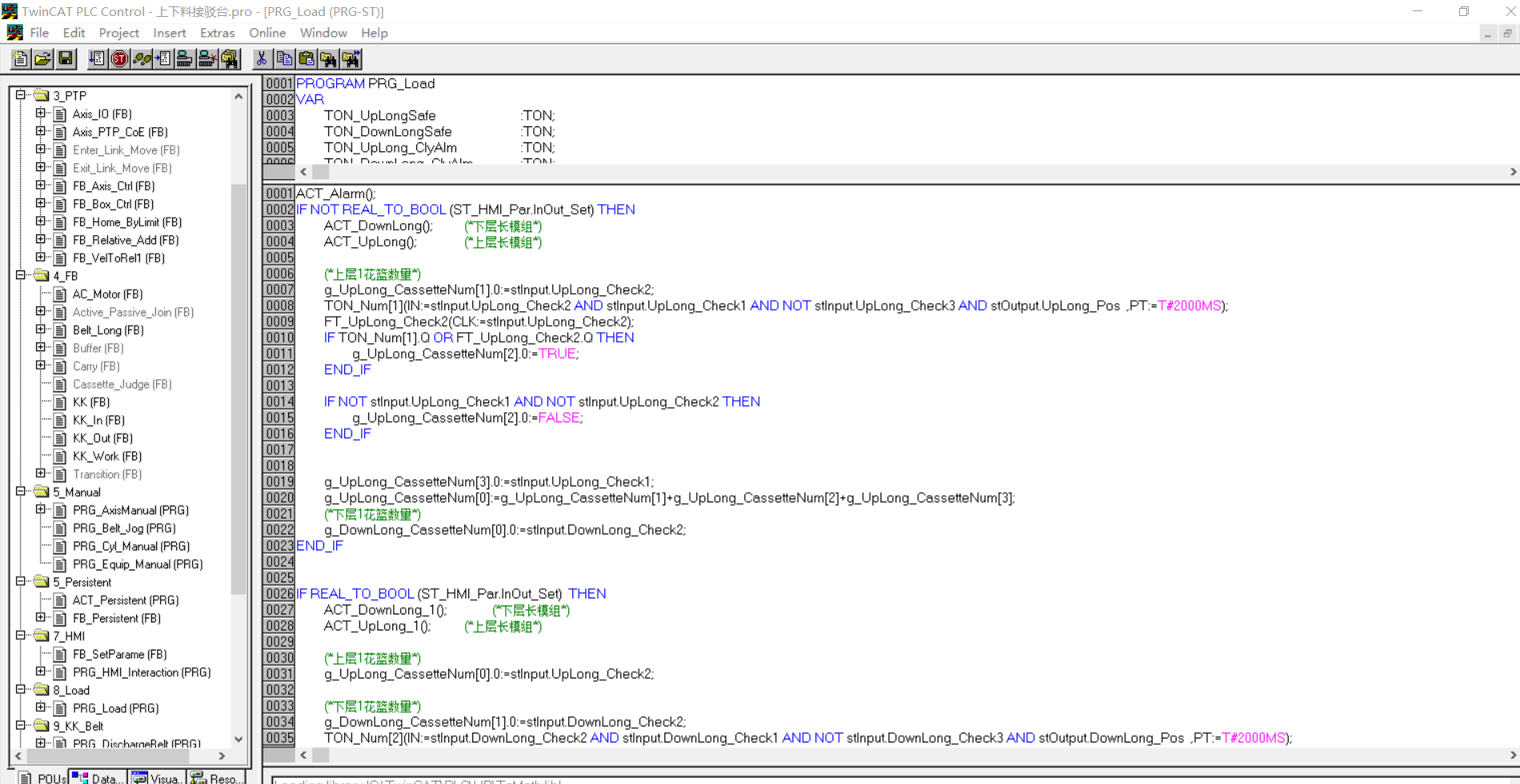
Task: Open the Help menu
Action: point(374,33)
